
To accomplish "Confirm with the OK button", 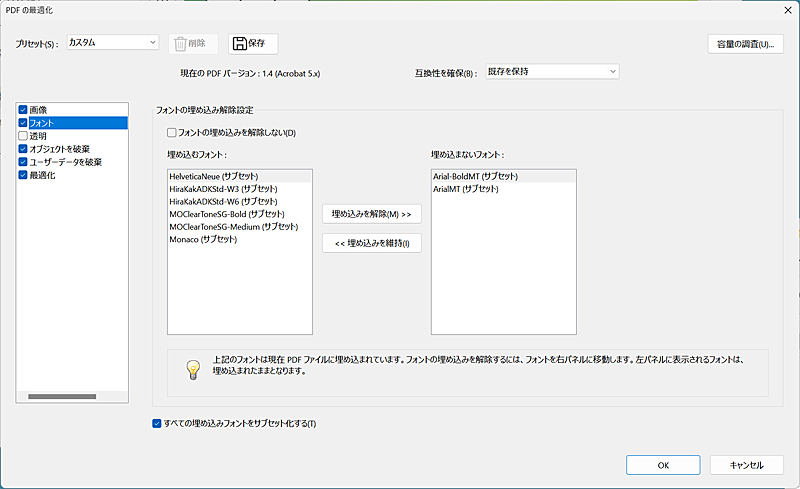I will click(x=663, y=465).
